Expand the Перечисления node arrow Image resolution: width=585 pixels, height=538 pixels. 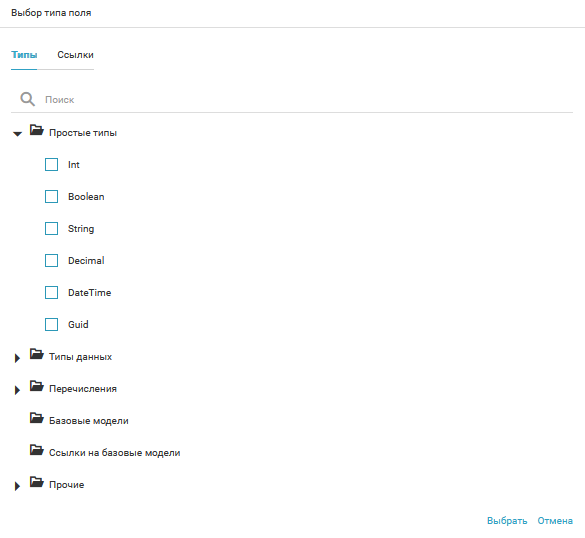click(17, 390)
